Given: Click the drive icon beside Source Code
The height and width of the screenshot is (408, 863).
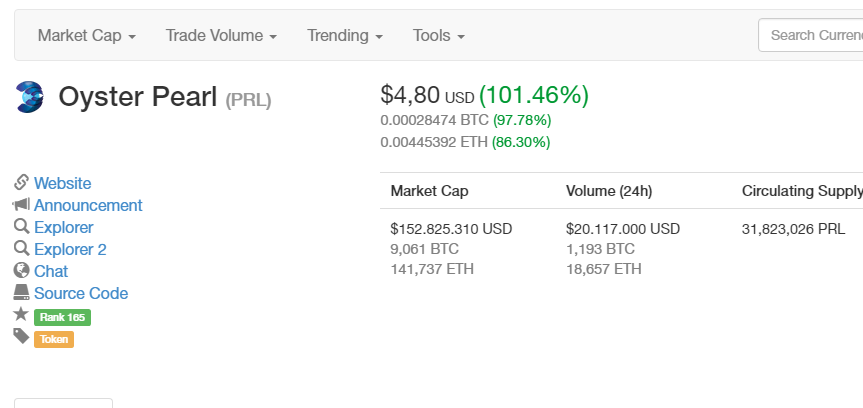Looking at the screenshot, I should (21, 293).
